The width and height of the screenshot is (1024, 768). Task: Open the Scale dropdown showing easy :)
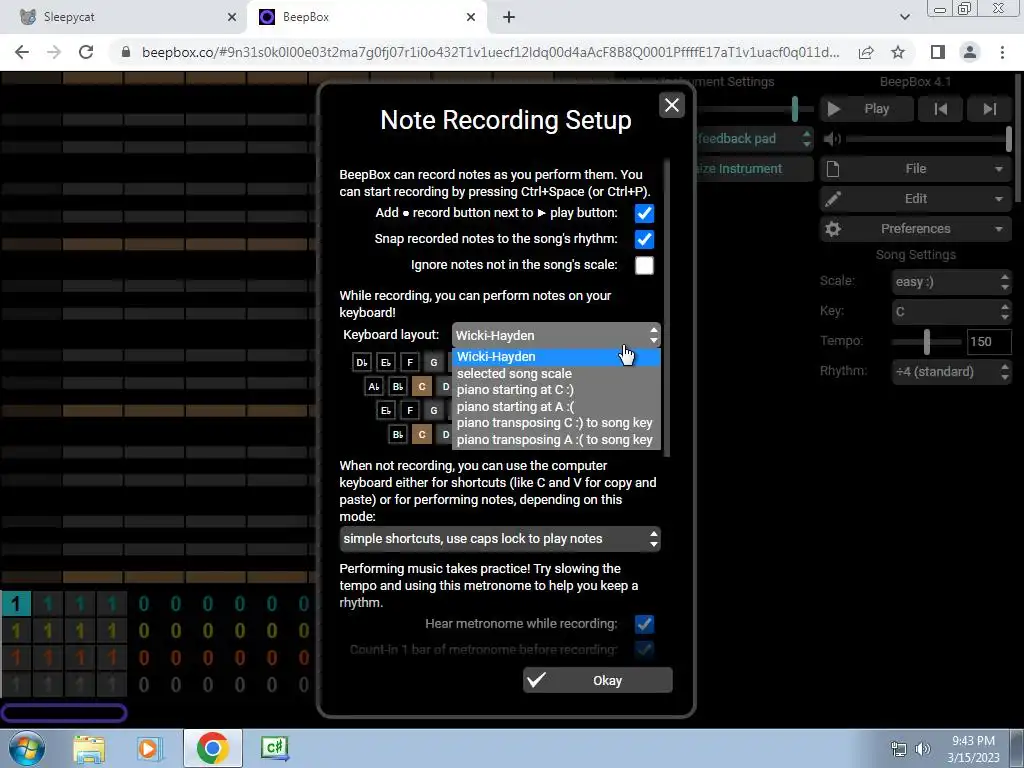click(x=952, y=281)
